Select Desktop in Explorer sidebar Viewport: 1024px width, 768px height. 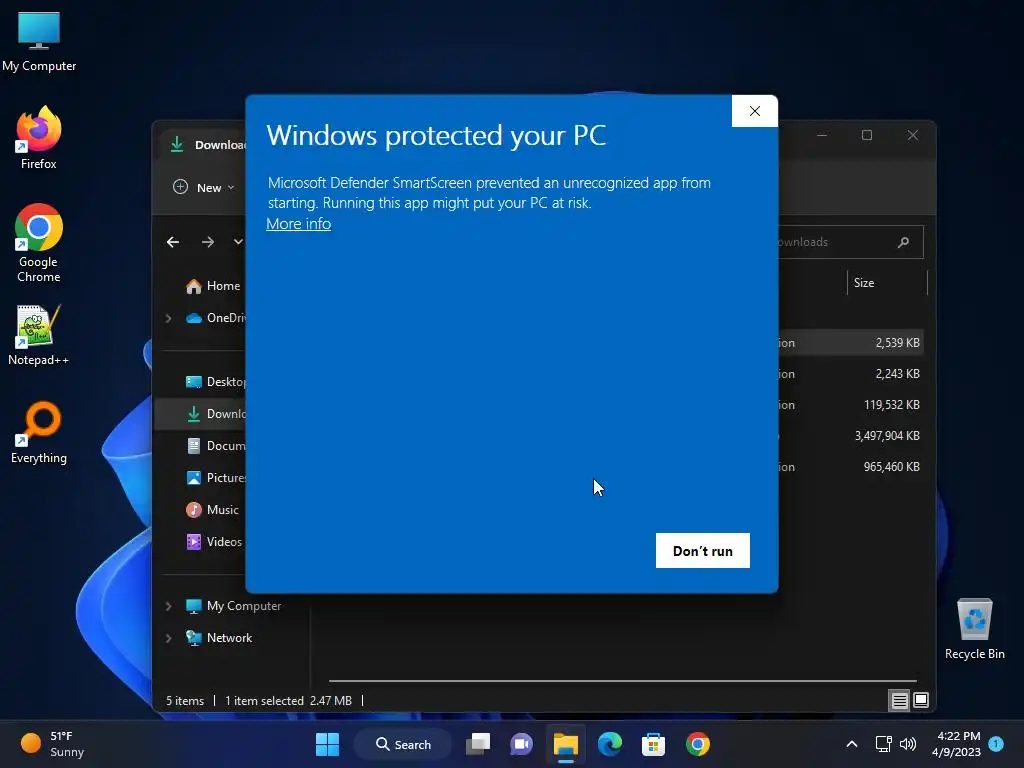point(215,382)
